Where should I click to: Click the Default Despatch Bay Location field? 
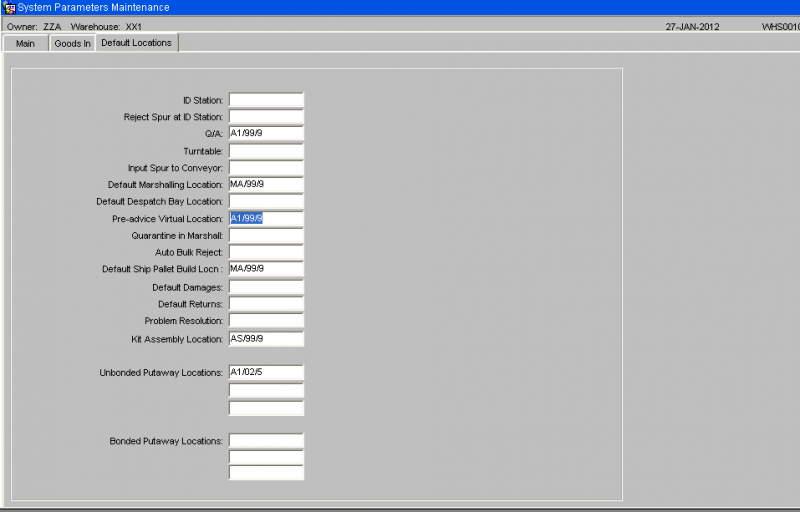click(266, 201)
